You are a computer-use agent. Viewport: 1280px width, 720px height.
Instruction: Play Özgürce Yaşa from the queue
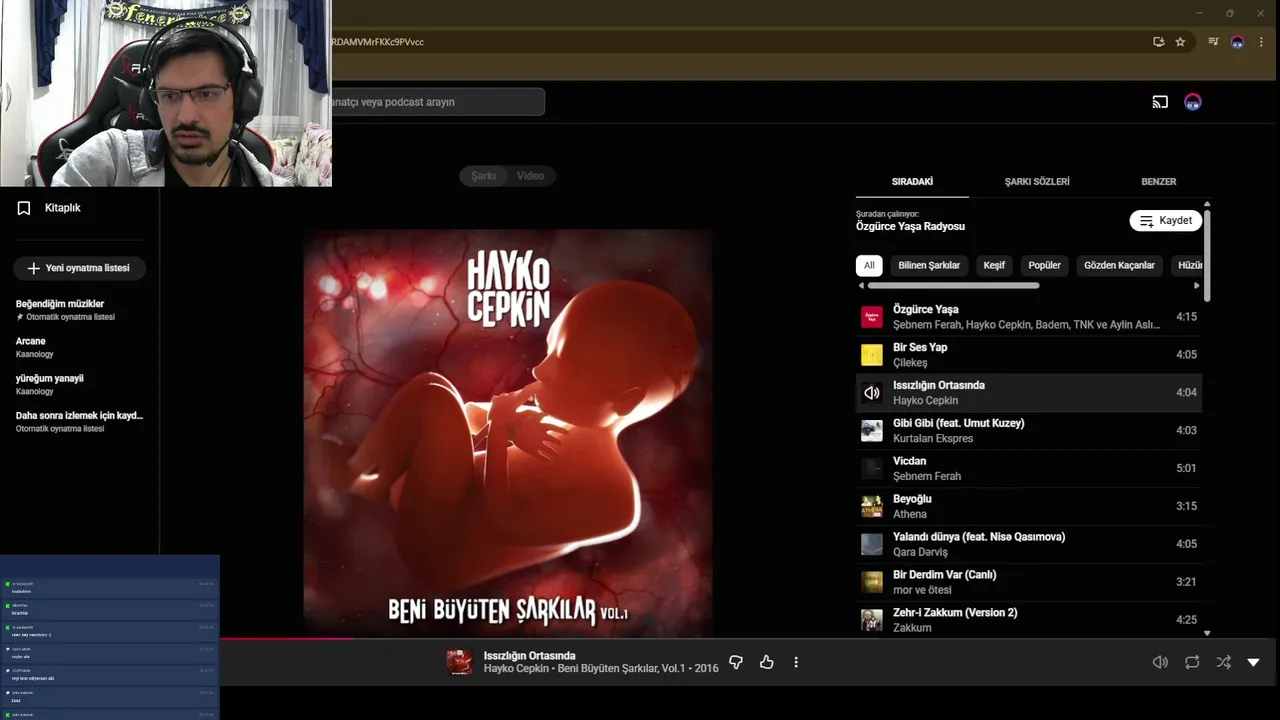(x=1029, y=317)
